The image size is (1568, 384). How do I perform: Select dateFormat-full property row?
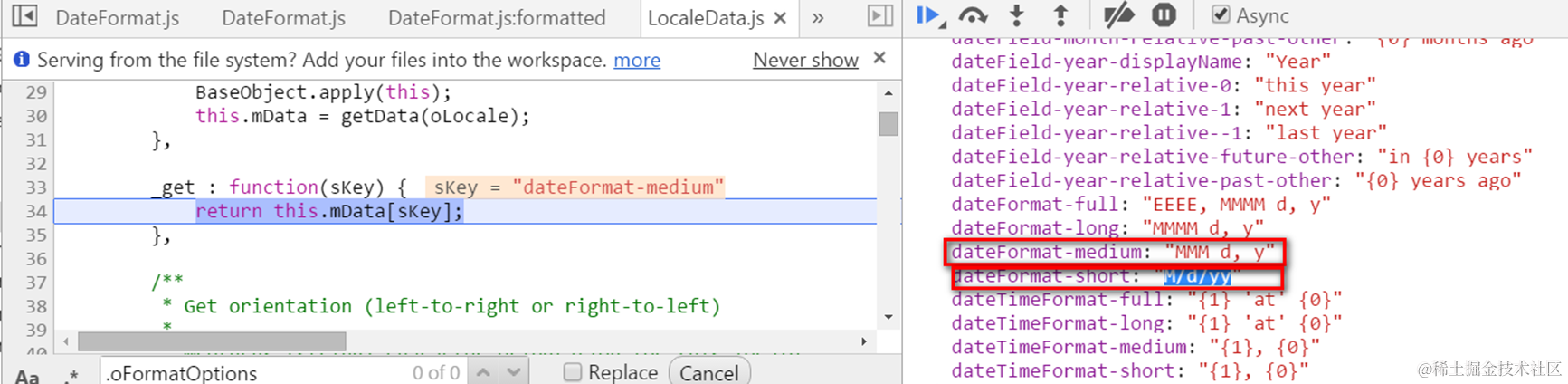tap(1141, 205)
